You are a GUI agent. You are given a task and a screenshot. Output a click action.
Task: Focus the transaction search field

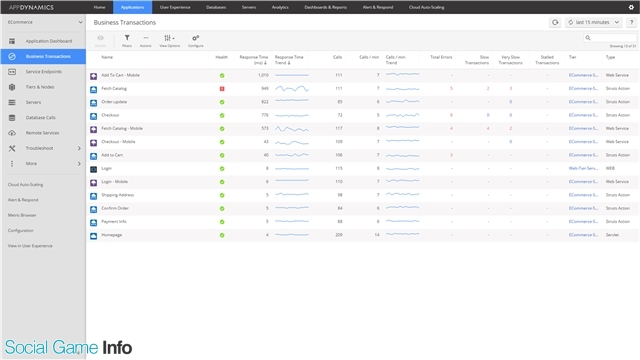click(x=610, y=38)
